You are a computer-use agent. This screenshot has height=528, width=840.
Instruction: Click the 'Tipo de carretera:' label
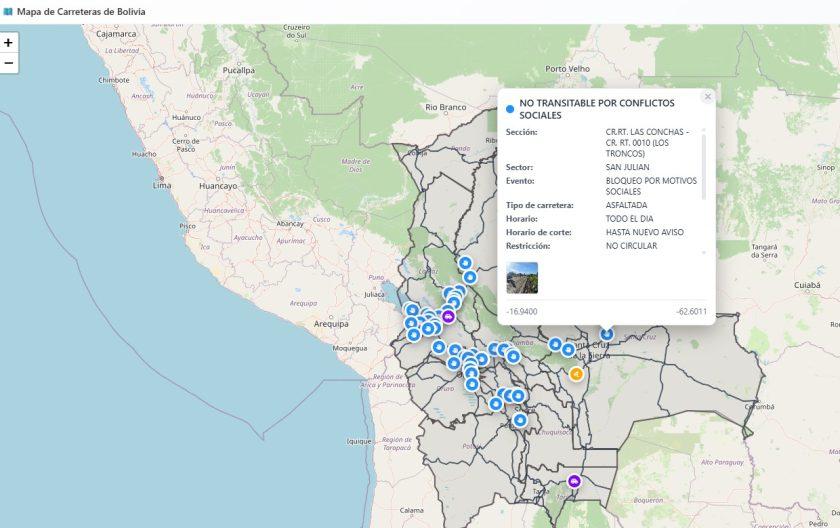click(x=539, y=205)
